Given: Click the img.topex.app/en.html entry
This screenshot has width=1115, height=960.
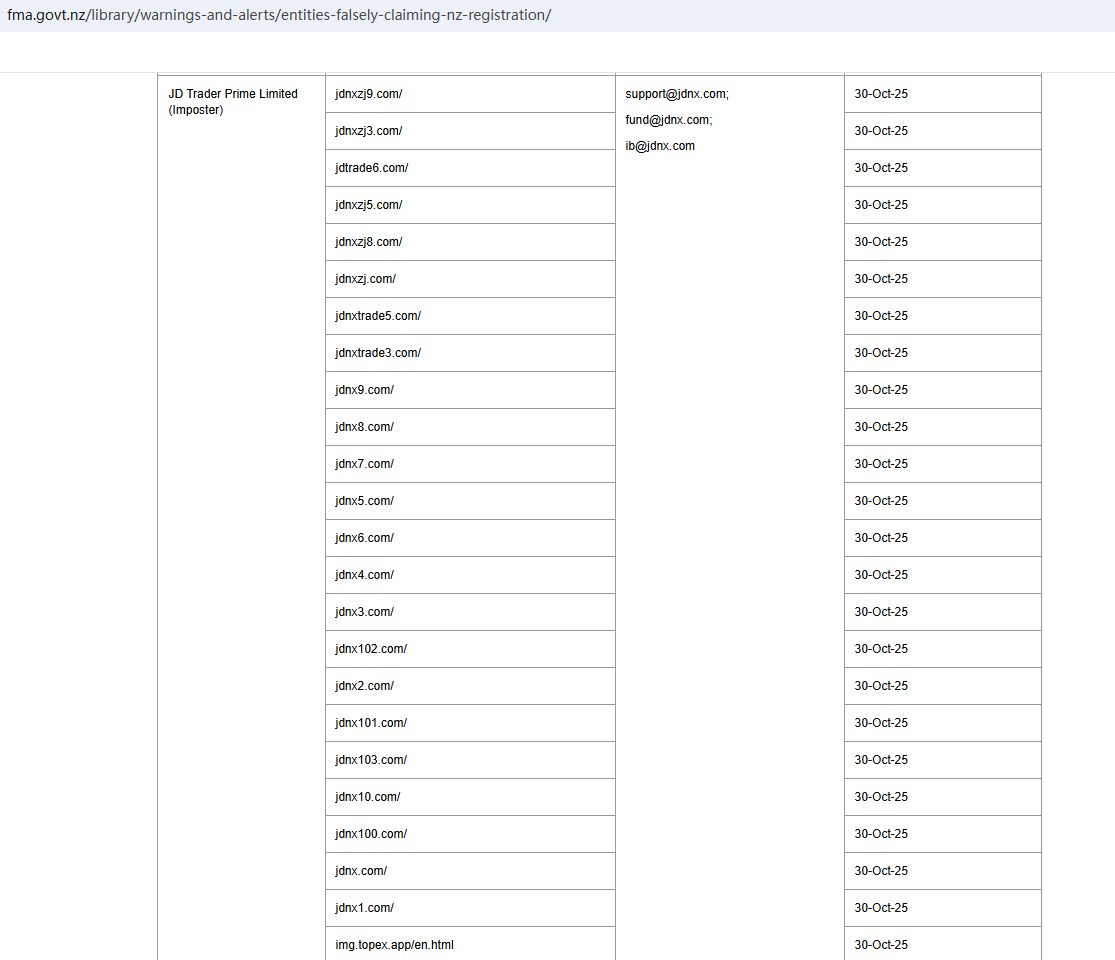Looking at the screenshot, I should coord(394,944).
